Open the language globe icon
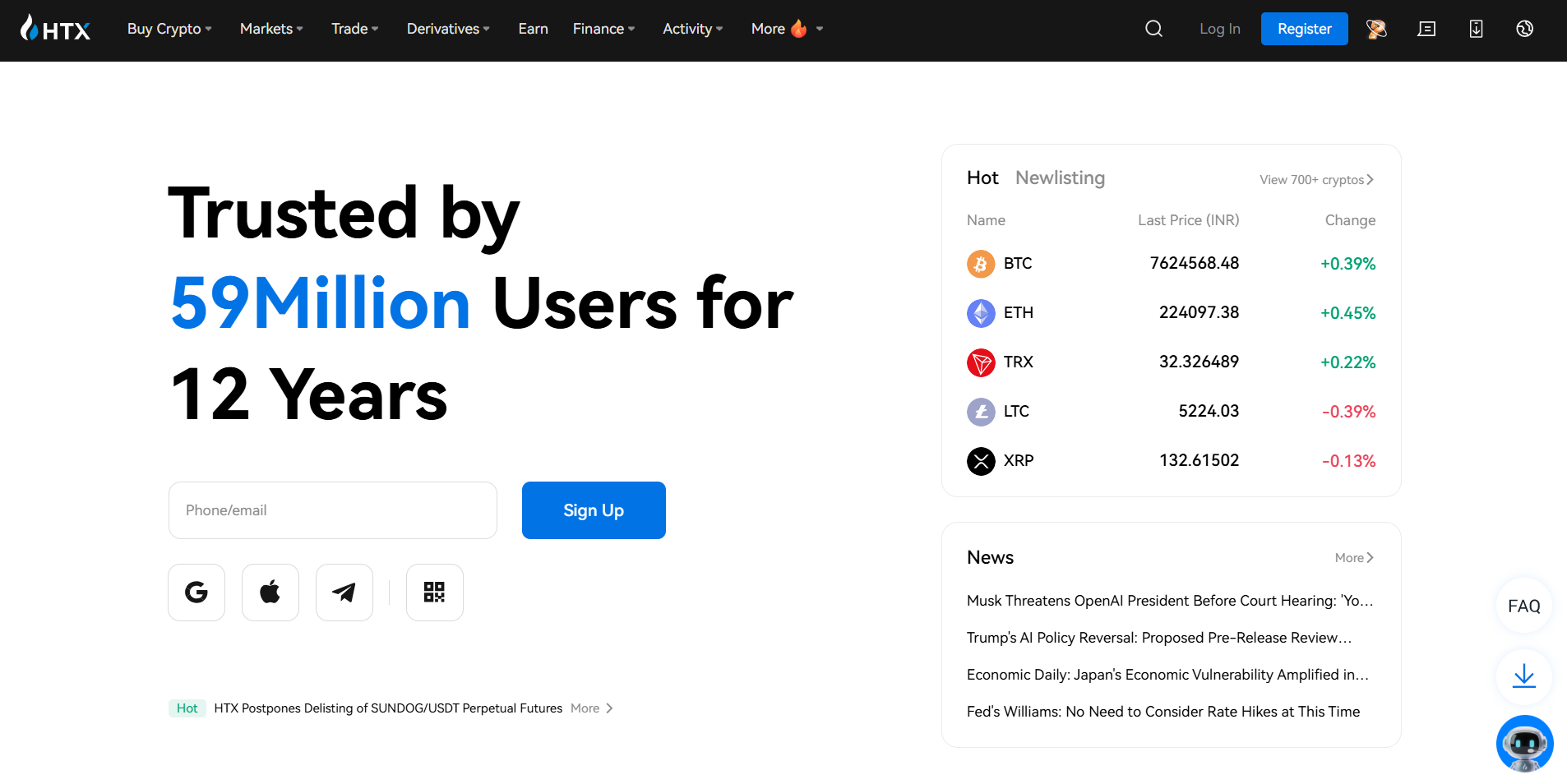 pos(1524,29)
